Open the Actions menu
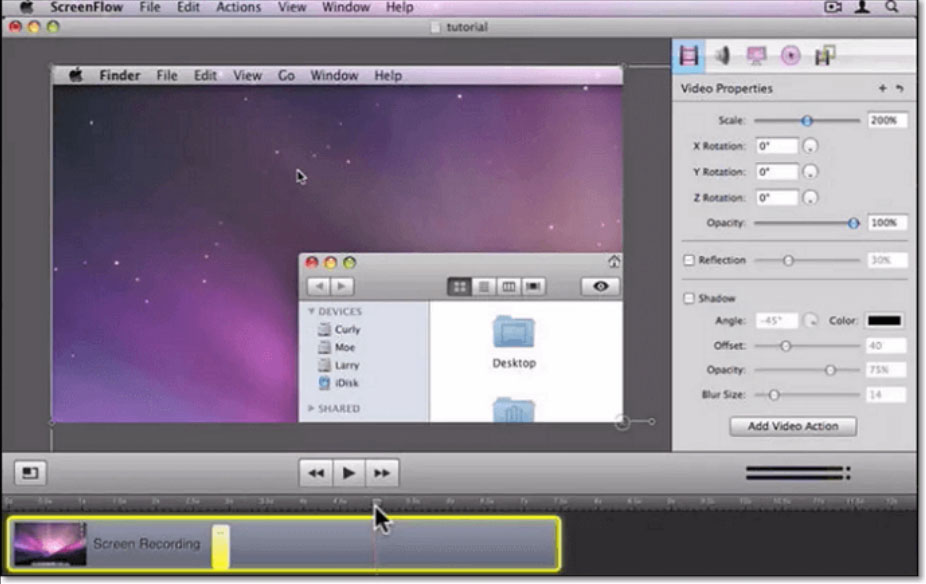 (x=238, y=7)
